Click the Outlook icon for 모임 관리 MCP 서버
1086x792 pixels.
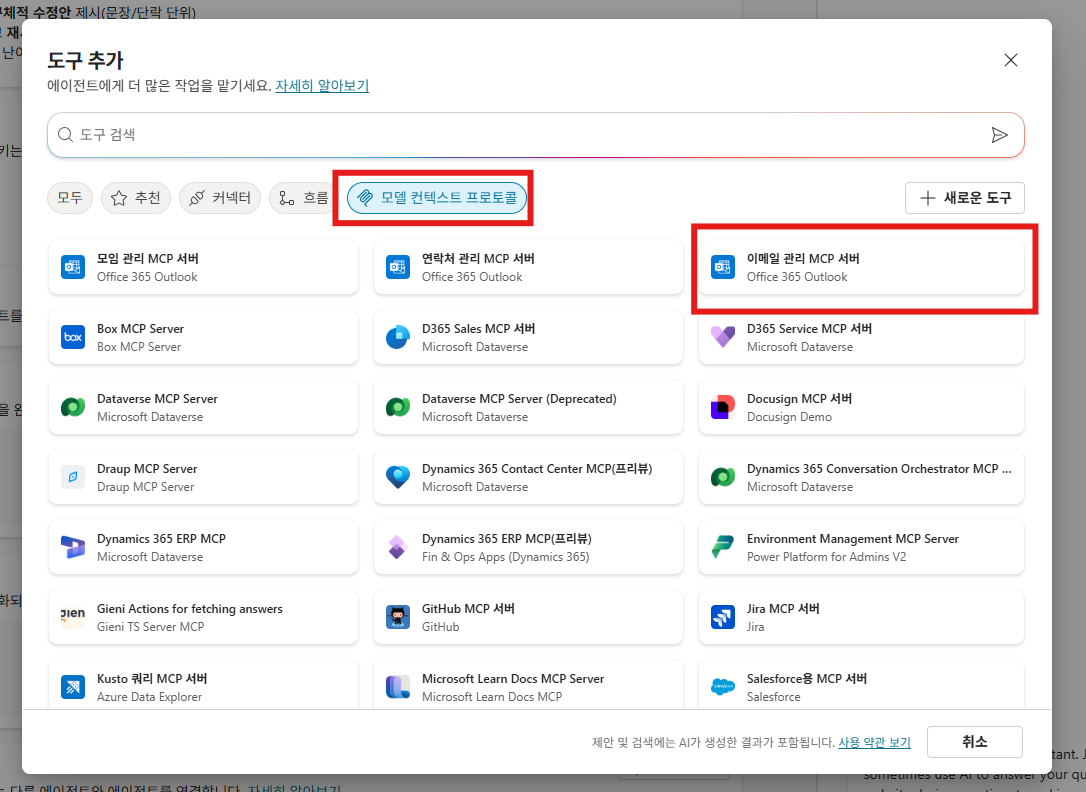(73, 267)
